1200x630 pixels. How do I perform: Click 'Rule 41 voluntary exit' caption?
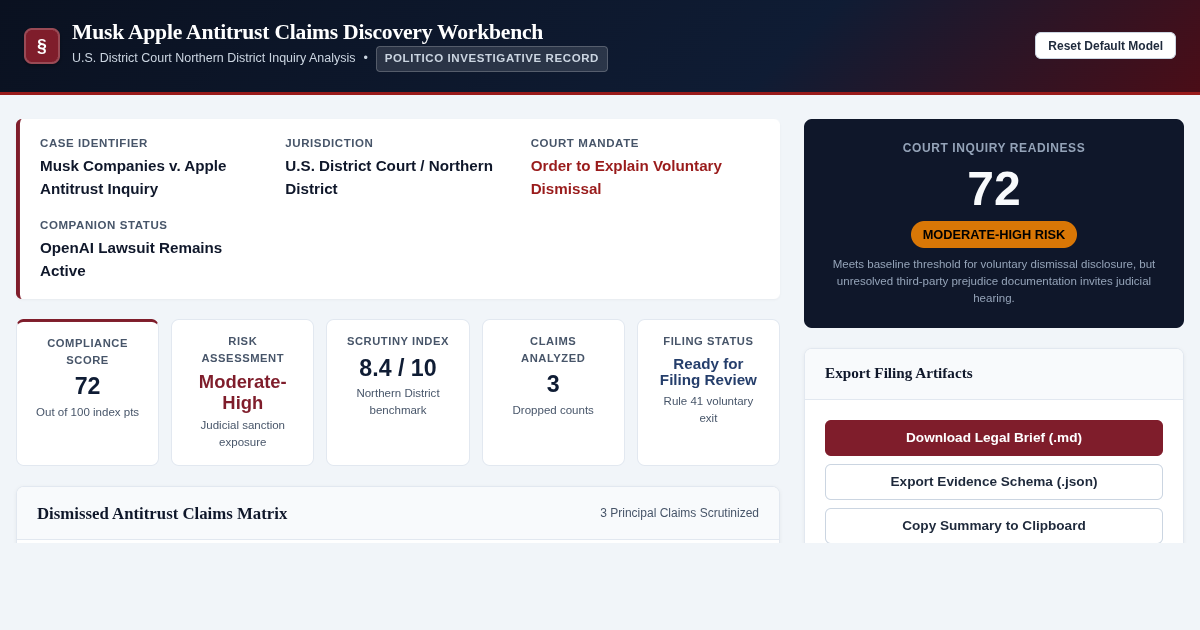click(708, 409)
